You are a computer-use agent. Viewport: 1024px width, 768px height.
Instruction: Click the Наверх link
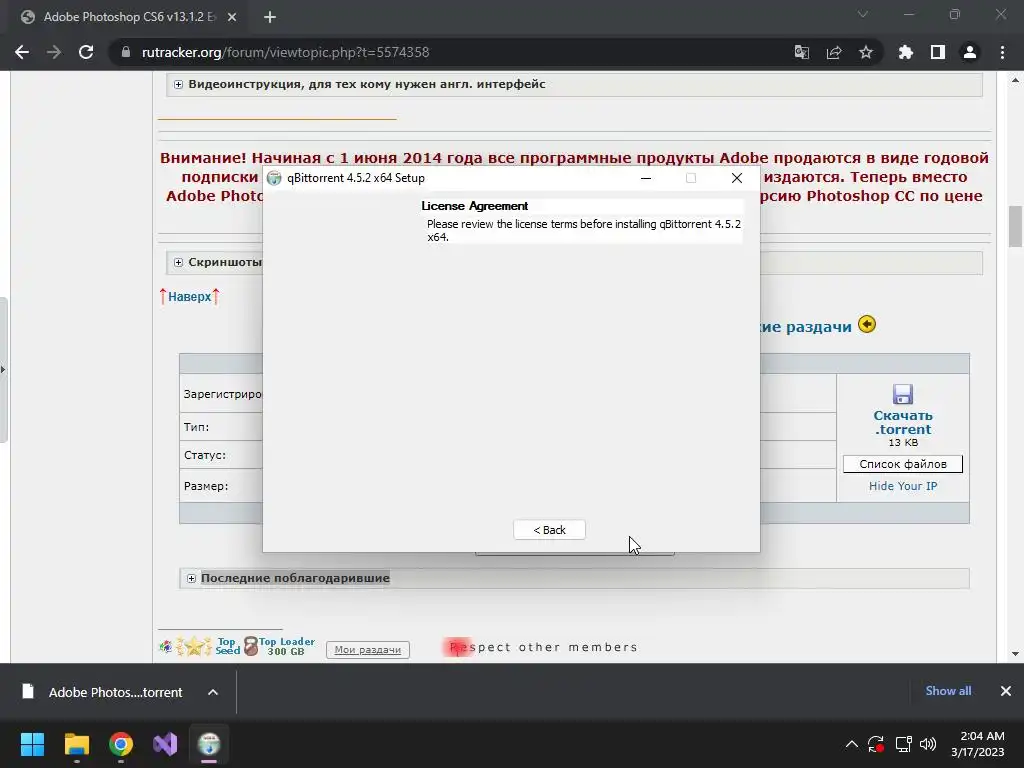pos(189,296)
